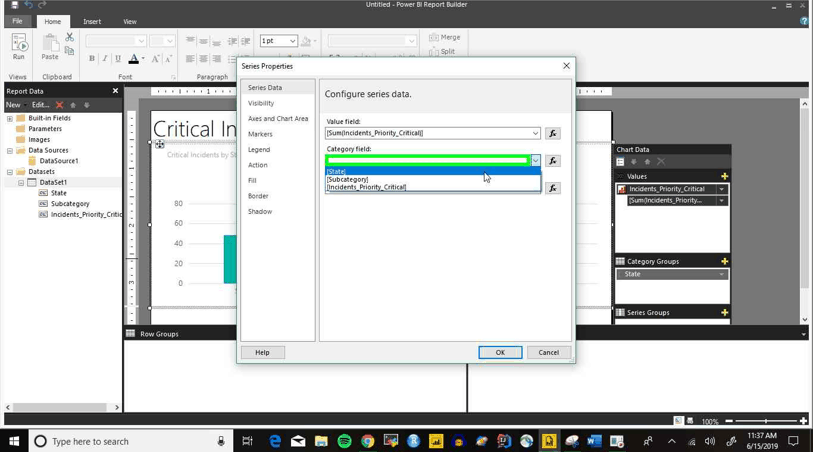The height and width of the screenshot is (452, 814).
Task: Toggle Underline formatting in Font group
Action: point(118,59)
